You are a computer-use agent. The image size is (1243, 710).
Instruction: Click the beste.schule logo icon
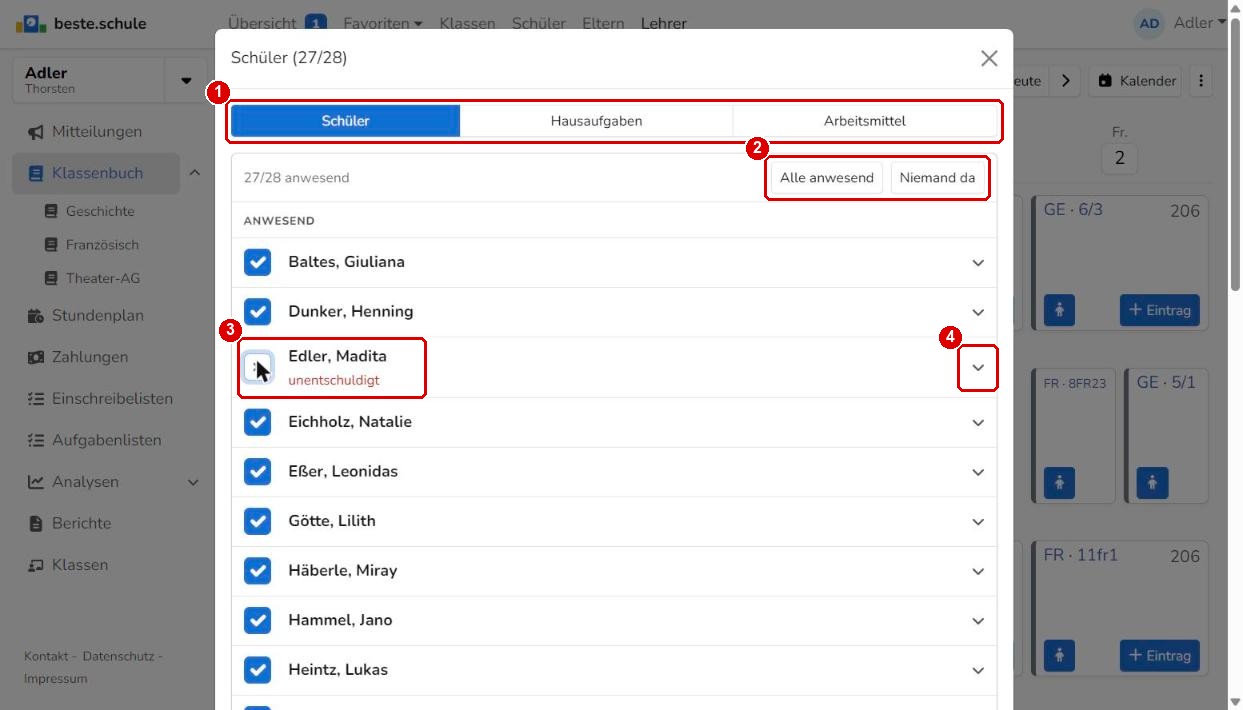click(31, 23)
